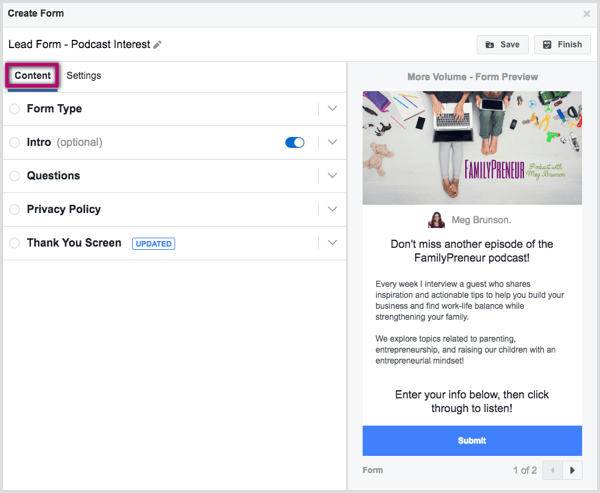Toggle the Intro section switch off
This screenshot has height=493, width=600.
pyautogui.click(x=295, y=142)
